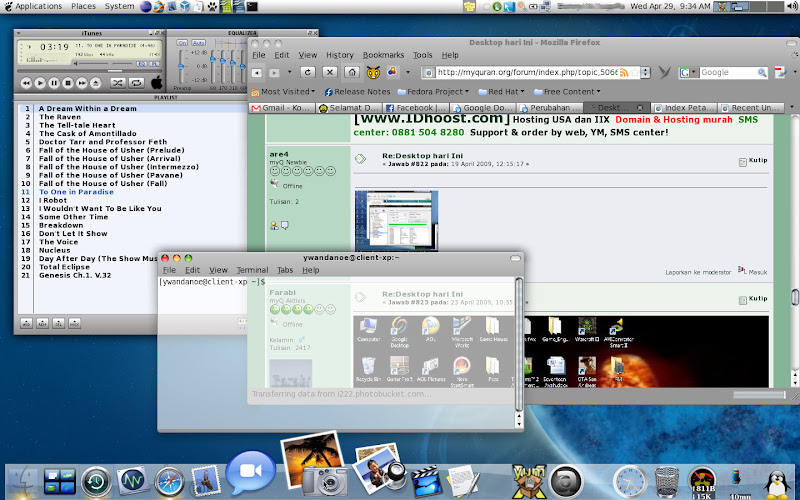Click the search magnifier icon
The image size is (800, 500).
tap(762, 73)
